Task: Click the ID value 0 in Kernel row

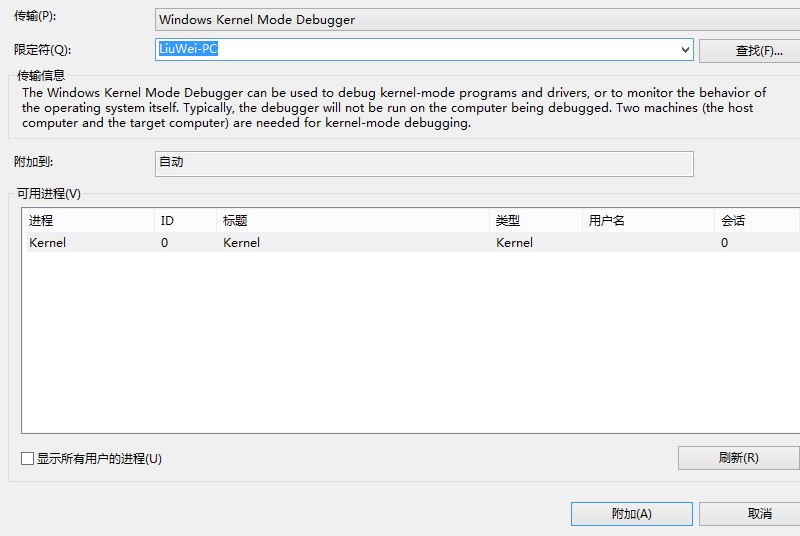Action: click(164, 243)
